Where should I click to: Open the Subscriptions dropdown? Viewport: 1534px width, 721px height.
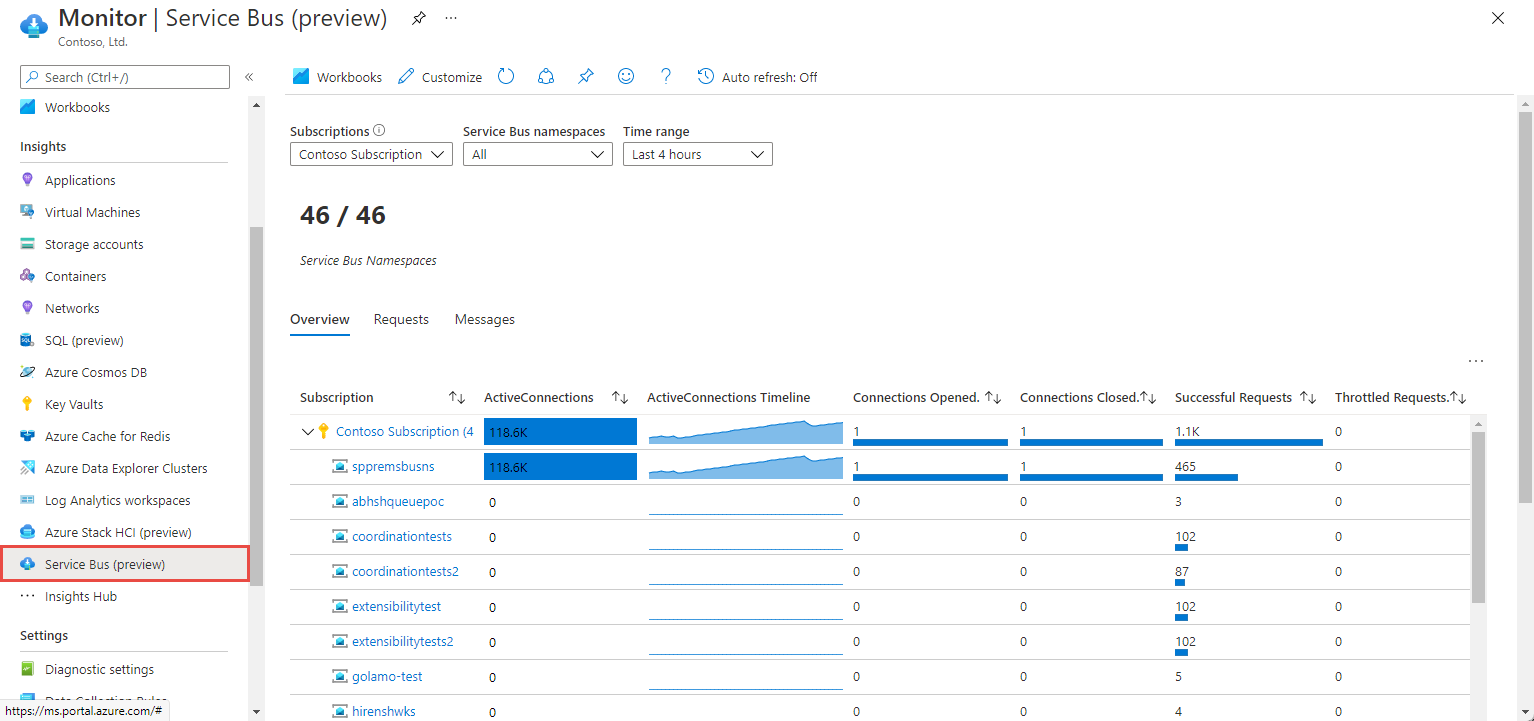[371, 155]
